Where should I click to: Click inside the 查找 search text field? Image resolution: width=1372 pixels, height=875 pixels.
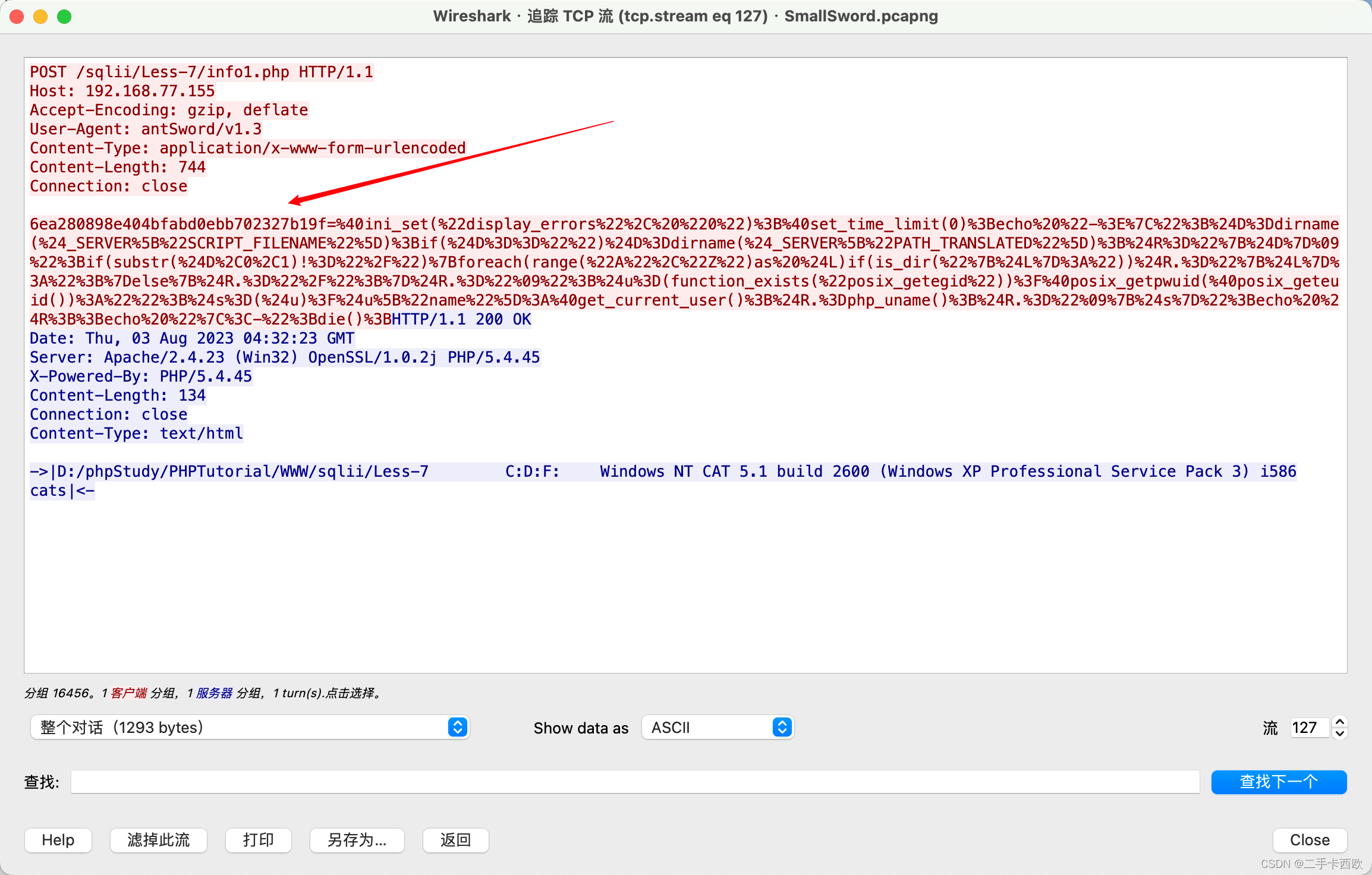click(634, 782)
